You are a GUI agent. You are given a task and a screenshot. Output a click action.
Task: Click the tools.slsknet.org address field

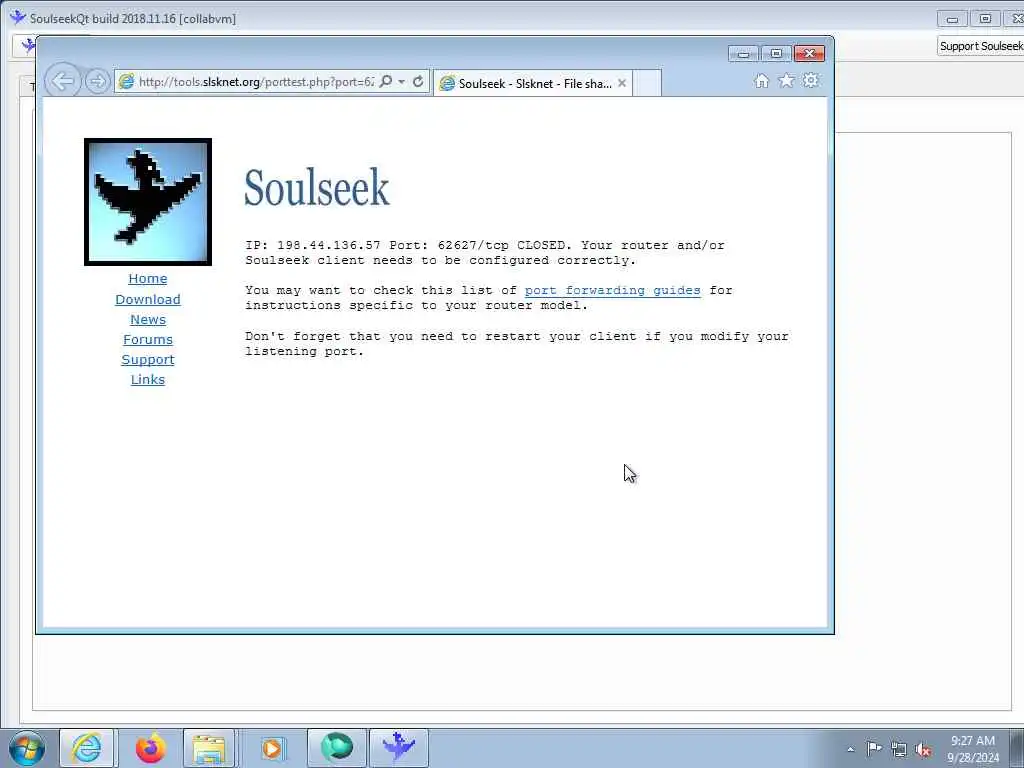click(x=256, y=82)
